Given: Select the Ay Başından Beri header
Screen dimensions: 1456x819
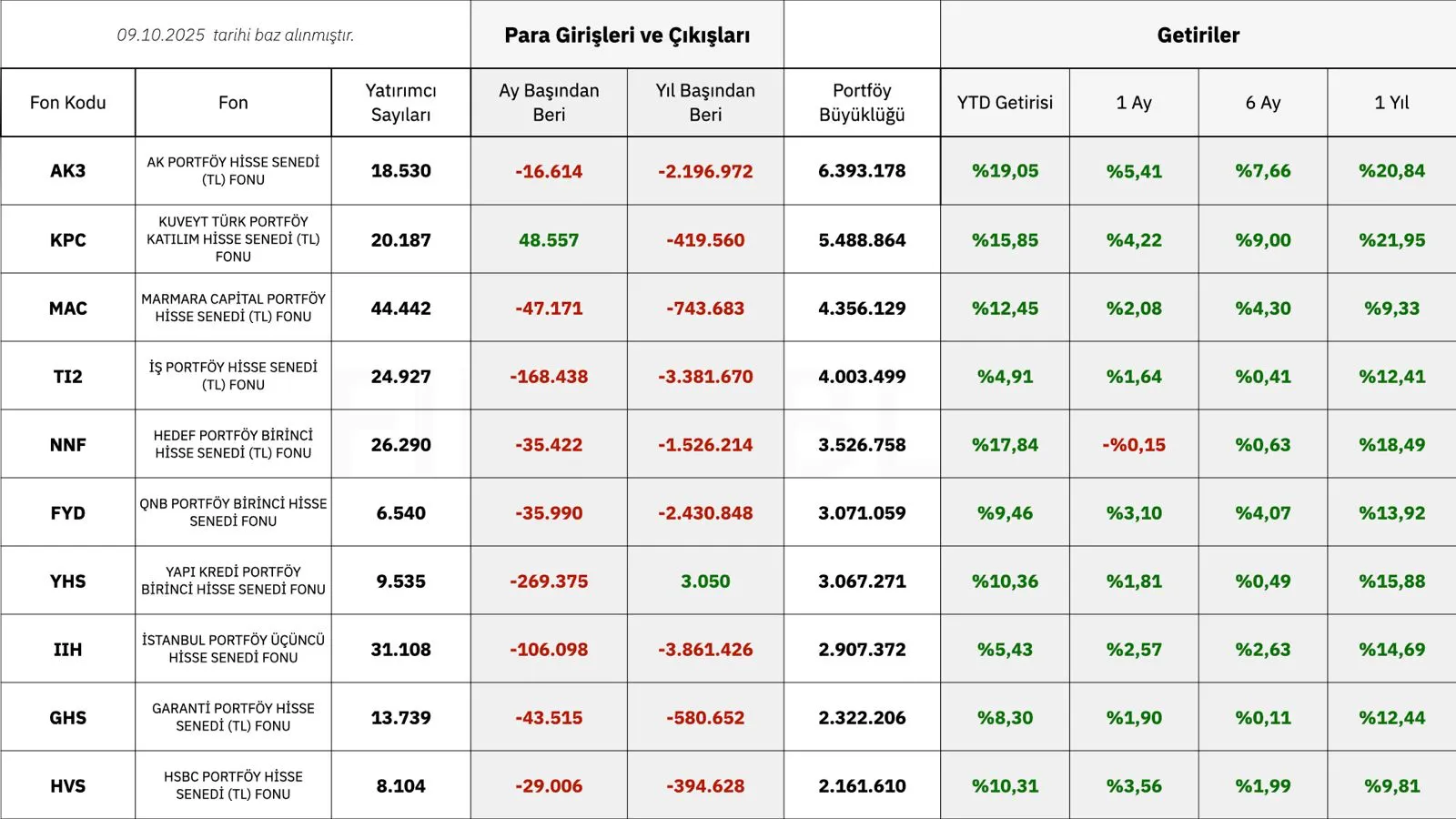Looking at the screenshot, I should pos(549,103).
